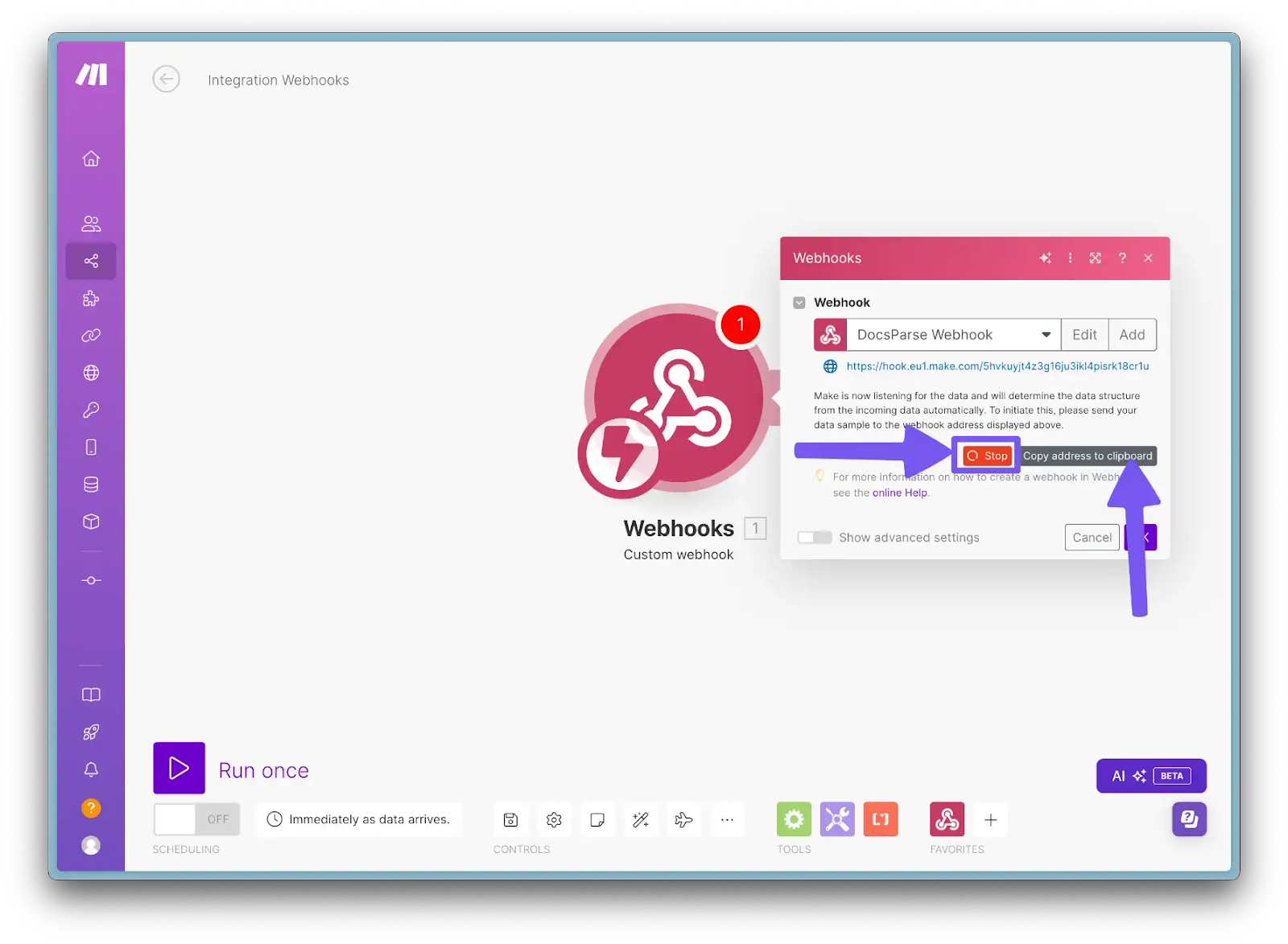
Task: Open the Webhooks globe sidebar icon
Action: pyautogui.click(x=91, y=373)
